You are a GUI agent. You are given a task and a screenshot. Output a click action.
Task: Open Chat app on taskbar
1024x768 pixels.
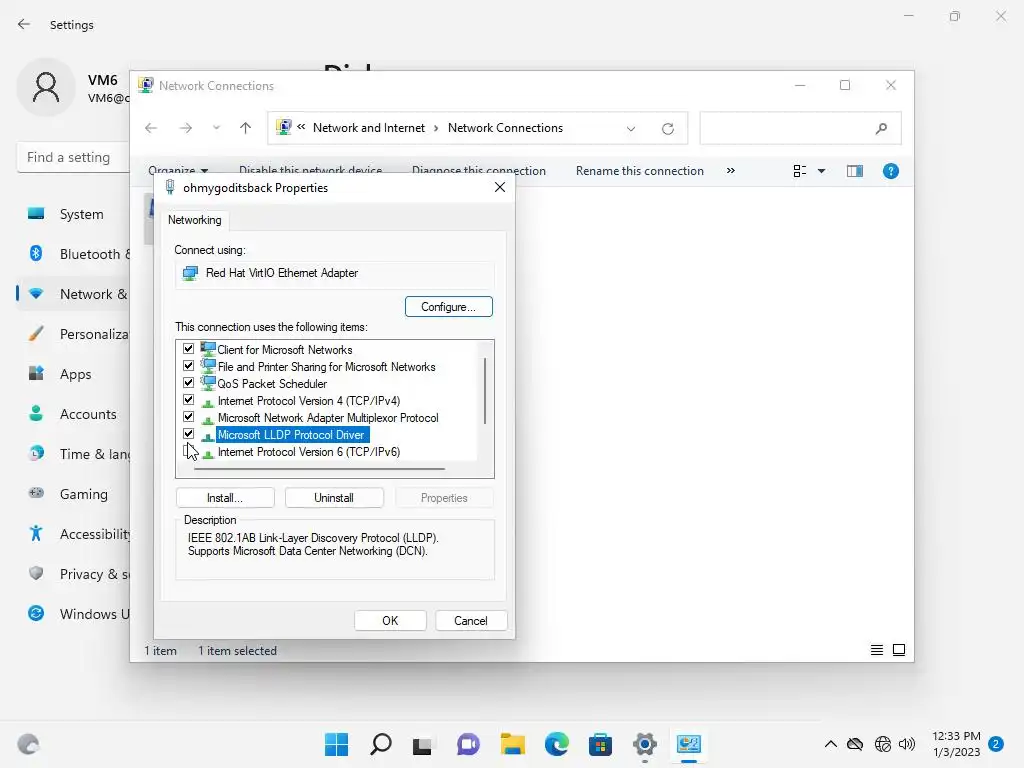[468, 744]
